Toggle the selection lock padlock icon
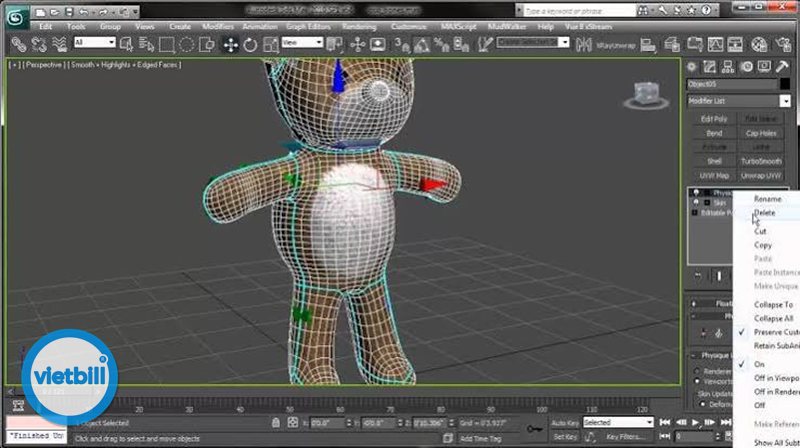 pyautogui.click(x=276, y=422)
